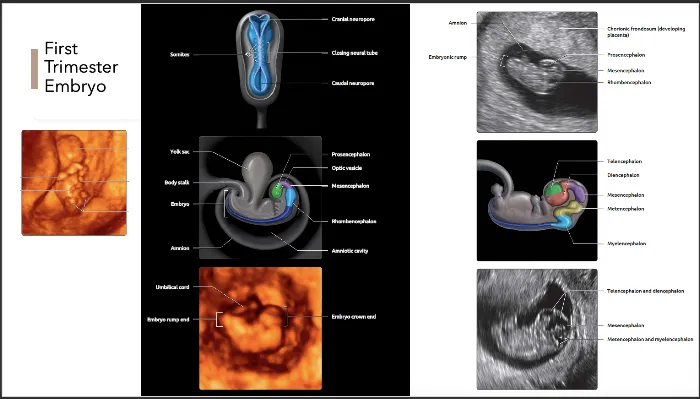This screenshot has height=399, width=700.
Task: Click "Amnion" label in yolk sac diagram
Action: coord(180,248)
